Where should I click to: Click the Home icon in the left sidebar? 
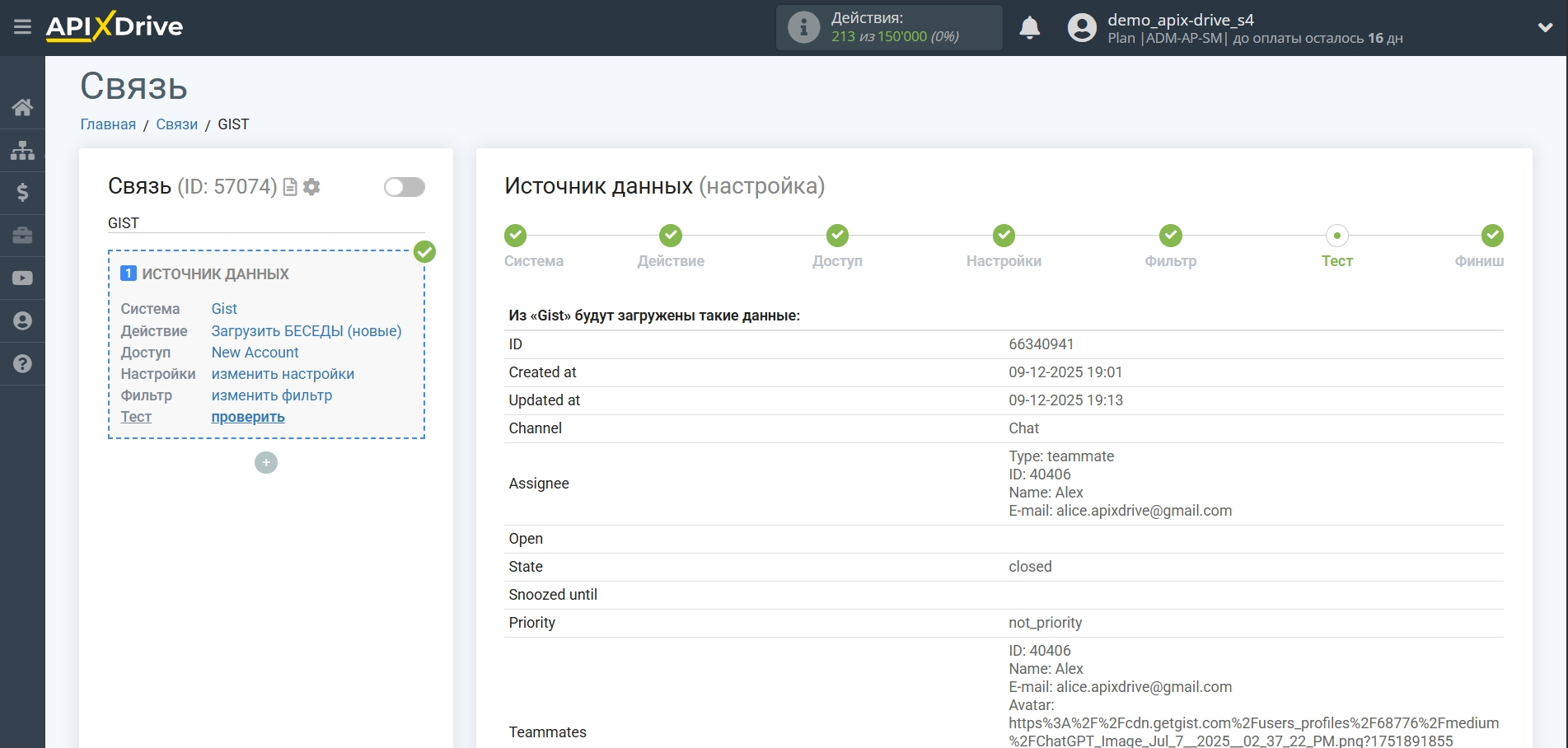click(22, 107)
